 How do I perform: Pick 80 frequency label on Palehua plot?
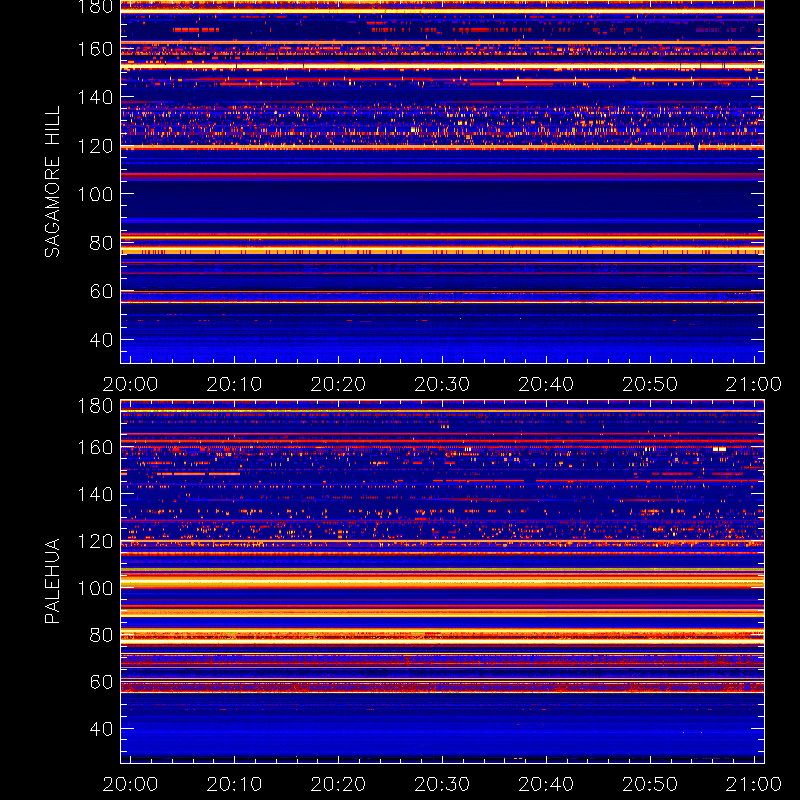pos(101,635)
